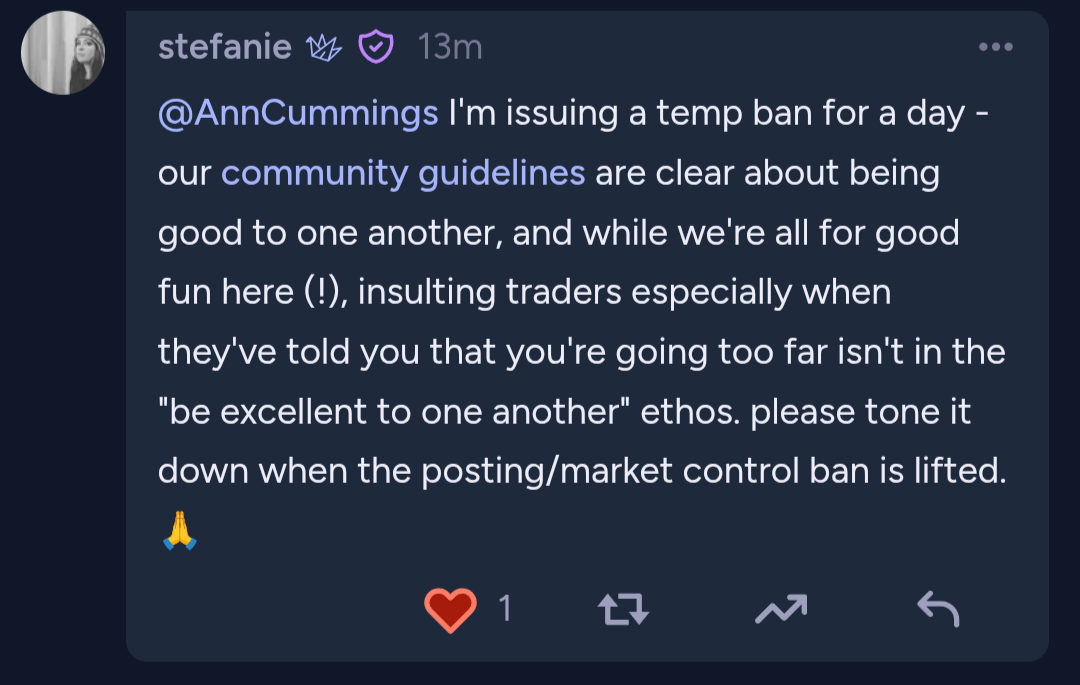Click the crown badge beside stefanie

pyautogui.click(x=325, y=47)
